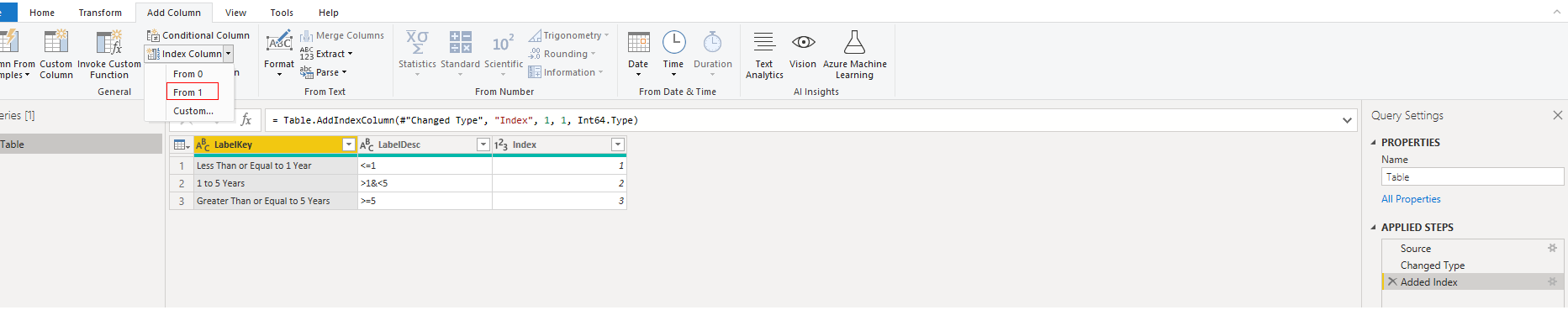Open the LabelDesc filter dropdown
1568x310 pixels.
[483, 144]
